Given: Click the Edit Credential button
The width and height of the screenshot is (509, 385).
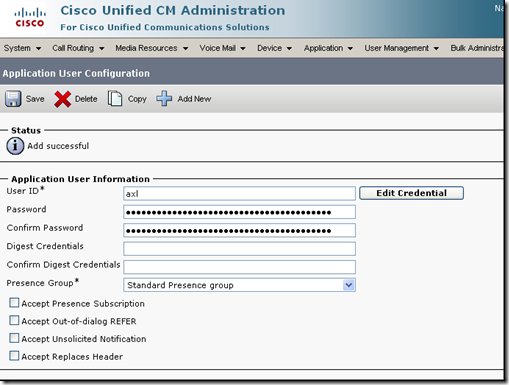Looking at the screenshot, I should 411,193.
